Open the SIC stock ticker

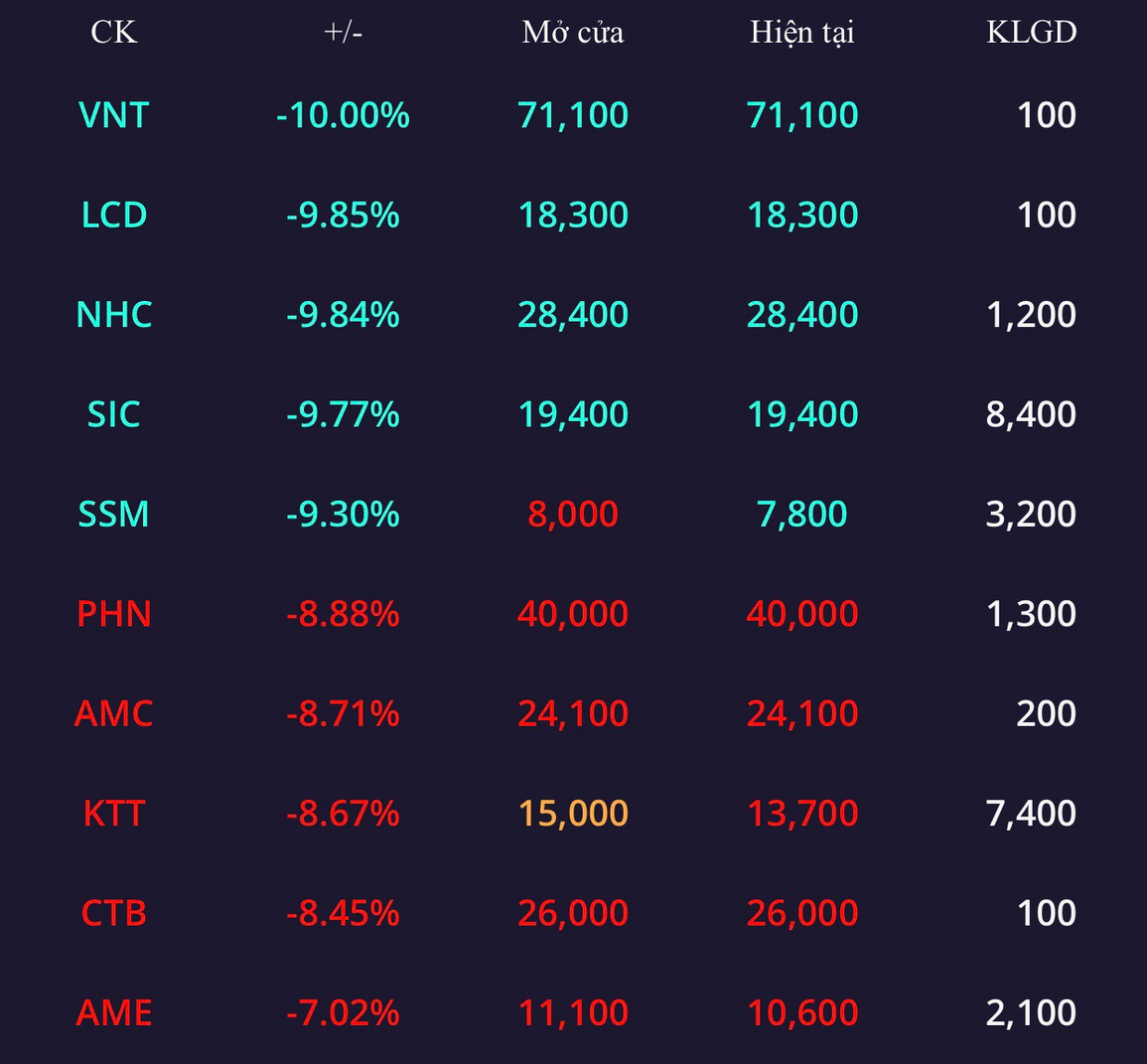click(x=113, y=414)
